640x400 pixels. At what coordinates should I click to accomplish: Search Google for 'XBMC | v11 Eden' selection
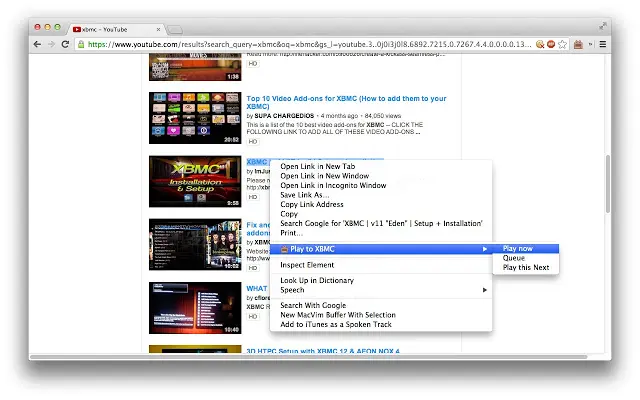381,223
